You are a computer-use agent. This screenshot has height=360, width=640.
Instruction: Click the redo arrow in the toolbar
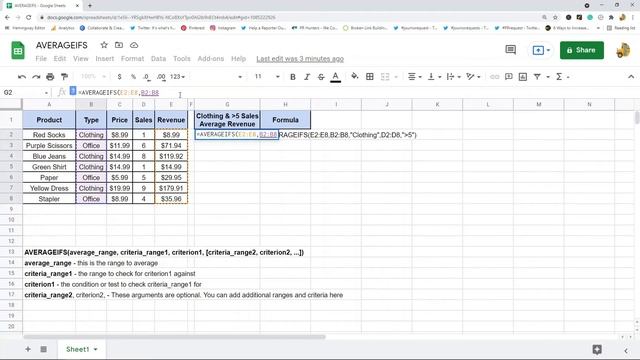point(36,77)
